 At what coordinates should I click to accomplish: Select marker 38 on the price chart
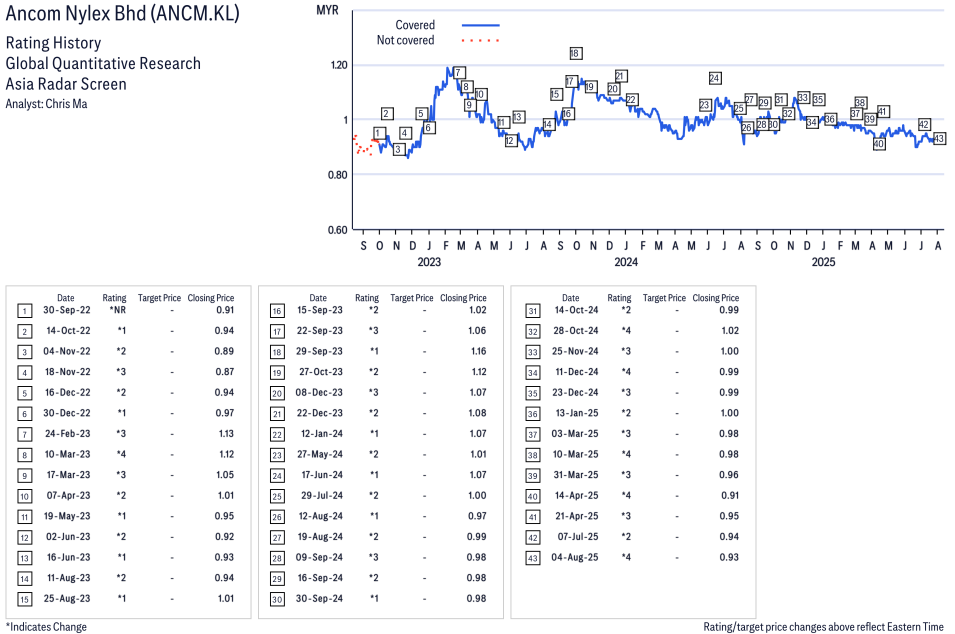pyautogui.click(x=860, y=102)
